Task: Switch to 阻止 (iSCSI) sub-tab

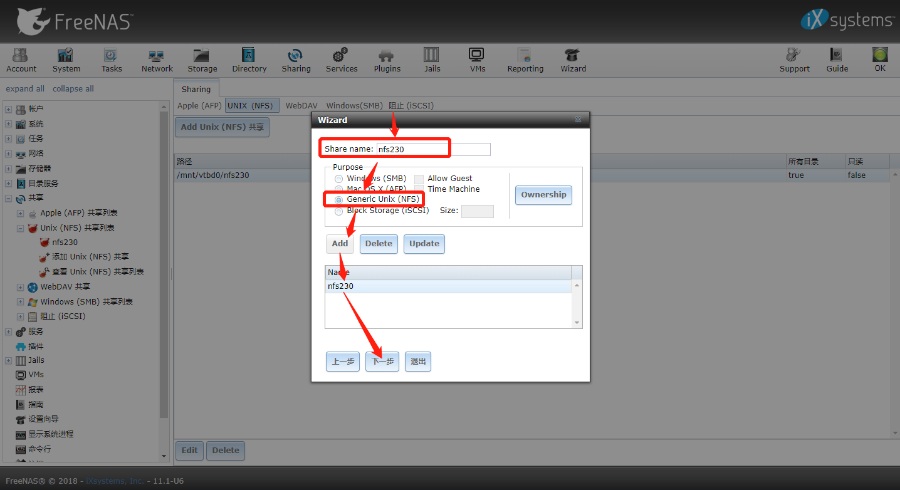Action: coord(411,106)
